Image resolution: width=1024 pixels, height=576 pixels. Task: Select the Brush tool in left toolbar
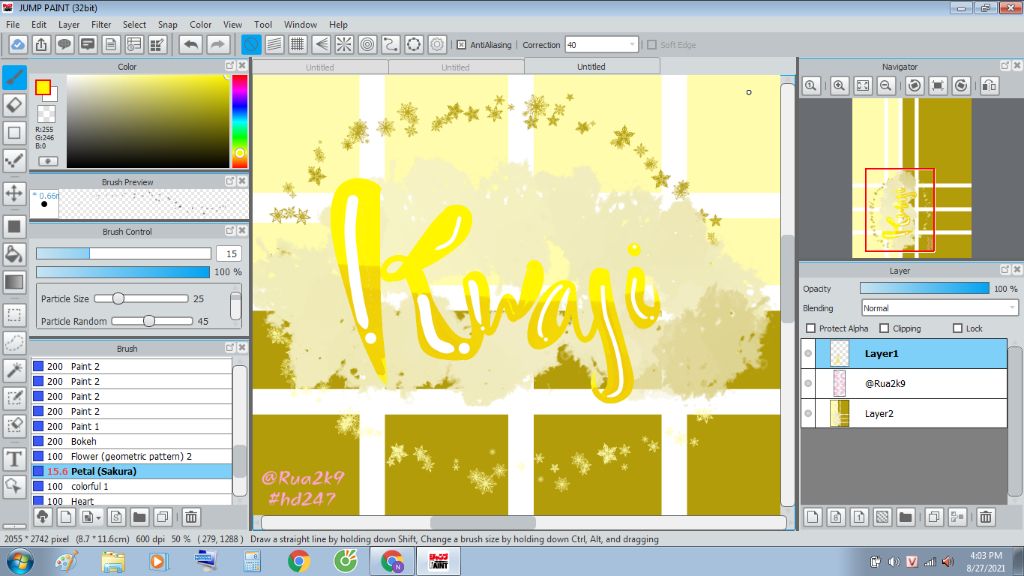(14, 77)
